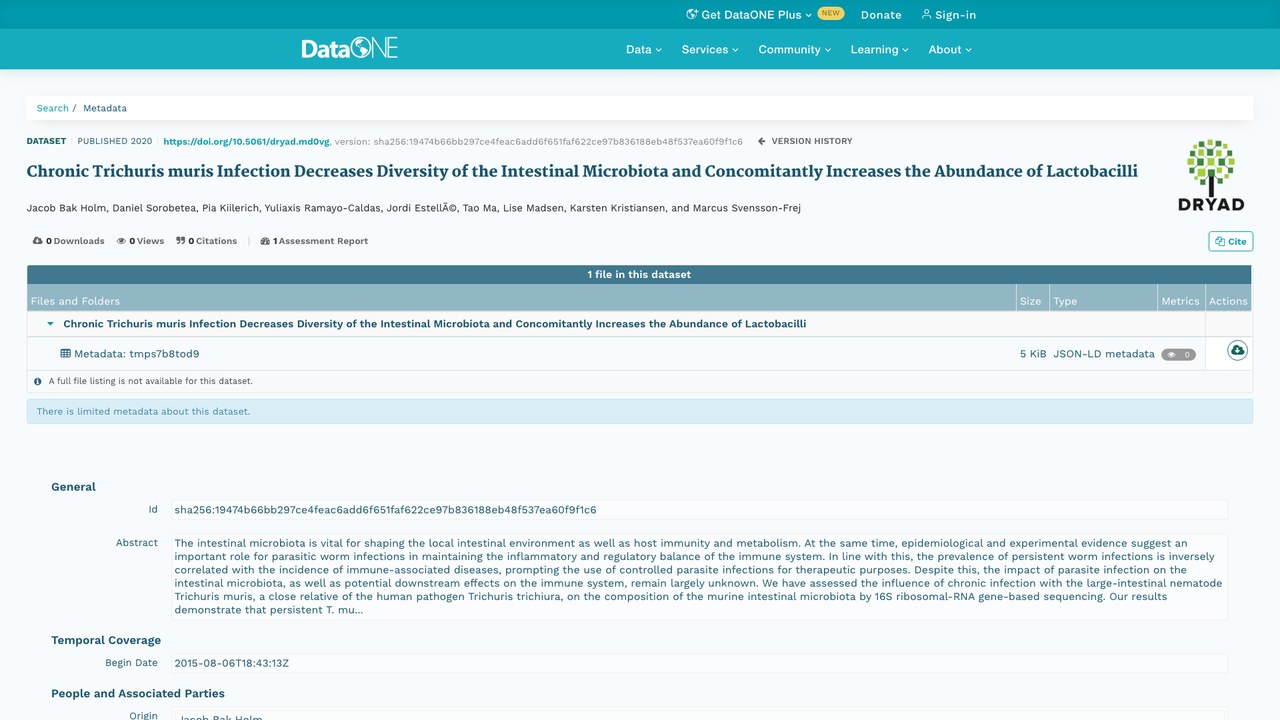Open the Learning menu

[880, 49]
